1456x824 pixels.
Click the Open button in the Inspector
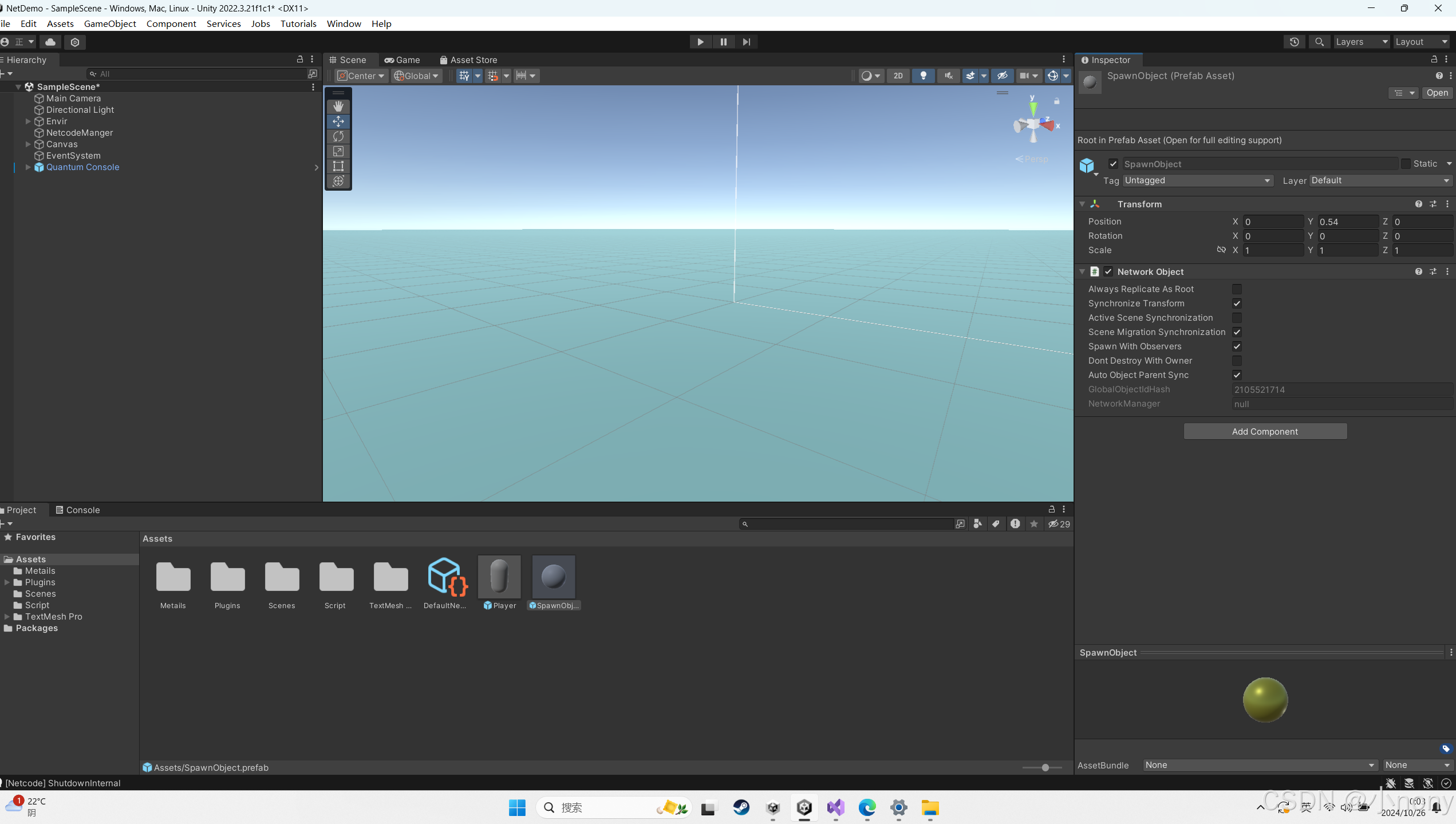(1437, 92)
